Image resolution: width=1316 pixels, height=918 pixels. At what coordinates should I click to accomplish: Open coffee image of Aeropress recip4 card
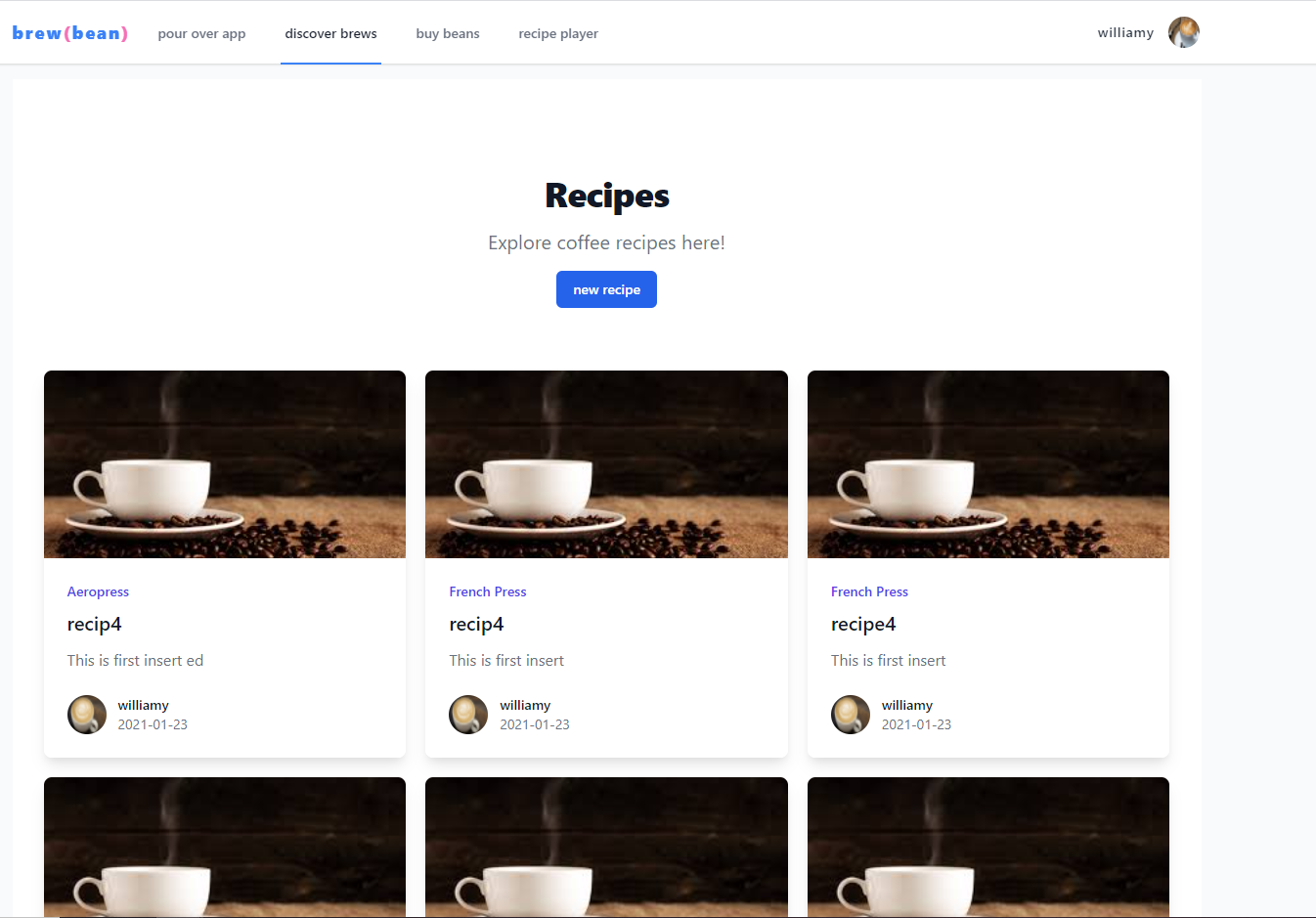coord(225,464)
